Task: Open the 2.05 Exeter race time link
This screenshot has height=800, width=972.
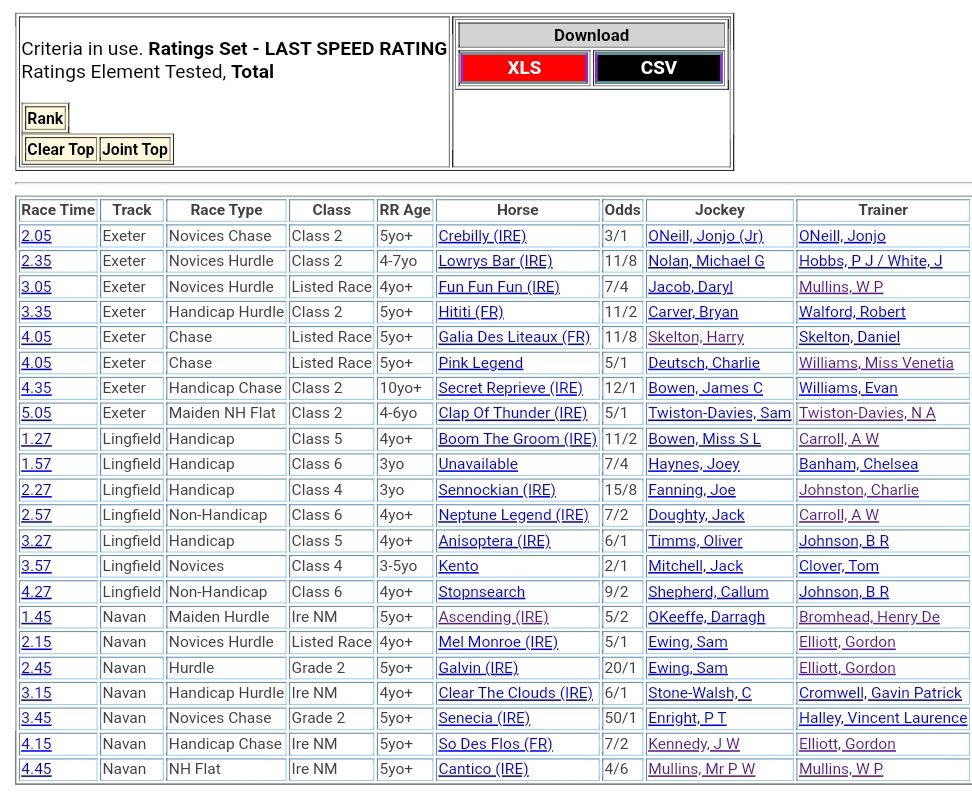Action: click(36, 236)
